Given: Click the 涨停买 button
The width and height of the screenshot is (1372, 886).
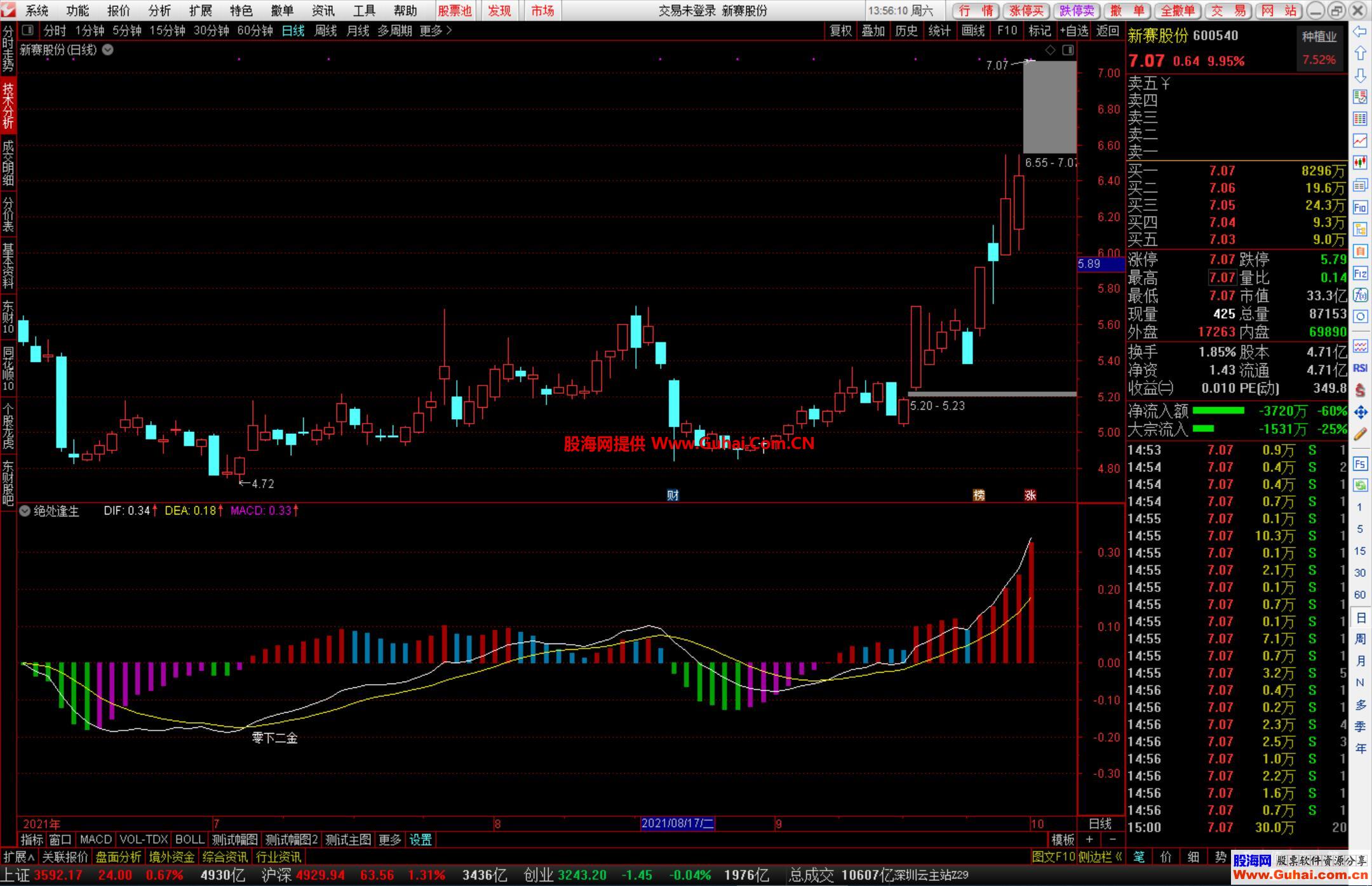Looking at the screenshot, I should pyautogui.click(x=1026, y=11).
